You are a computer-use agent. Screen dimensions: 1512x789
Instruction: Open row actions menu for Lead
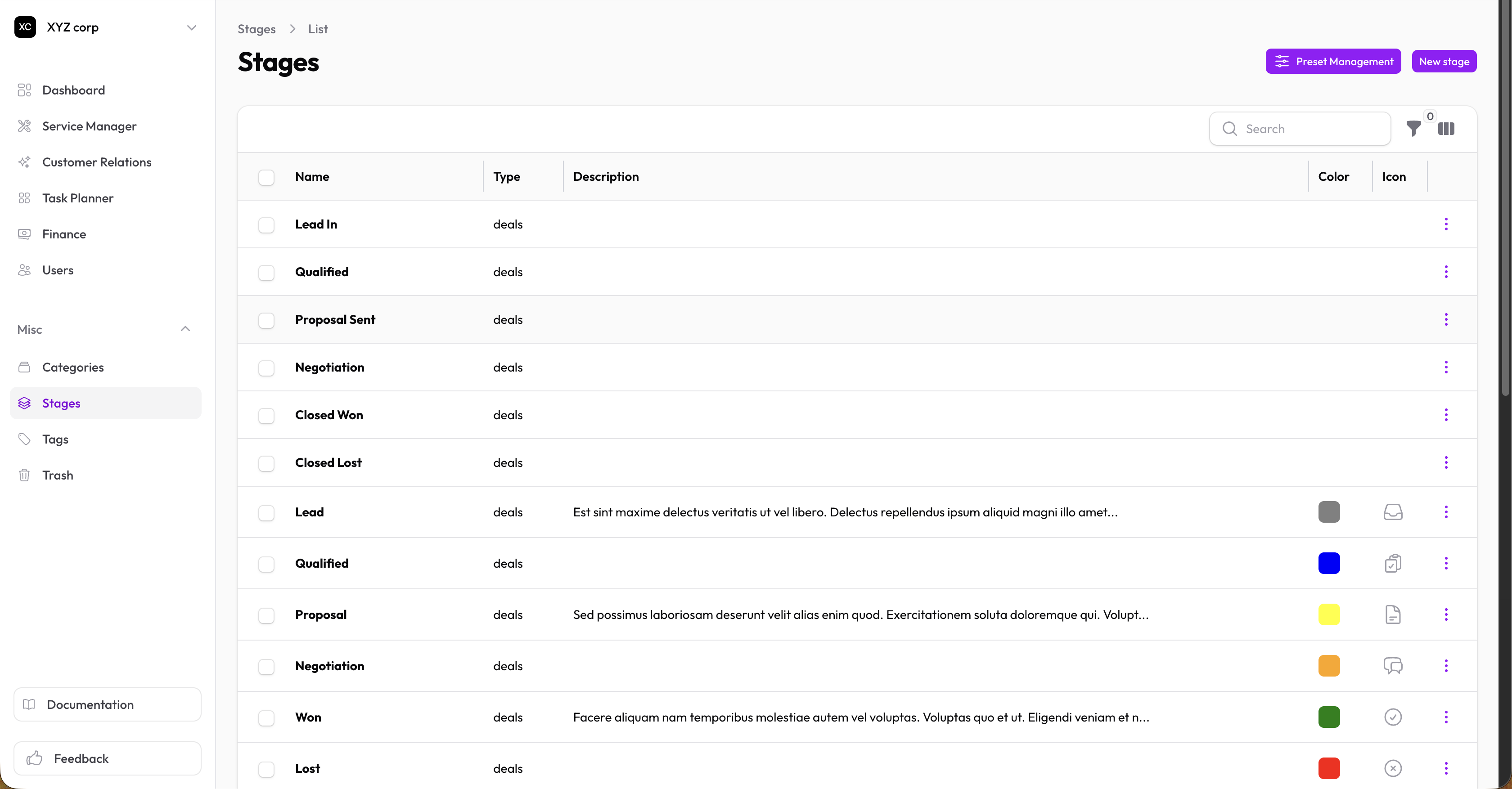tap(1446, 512)
